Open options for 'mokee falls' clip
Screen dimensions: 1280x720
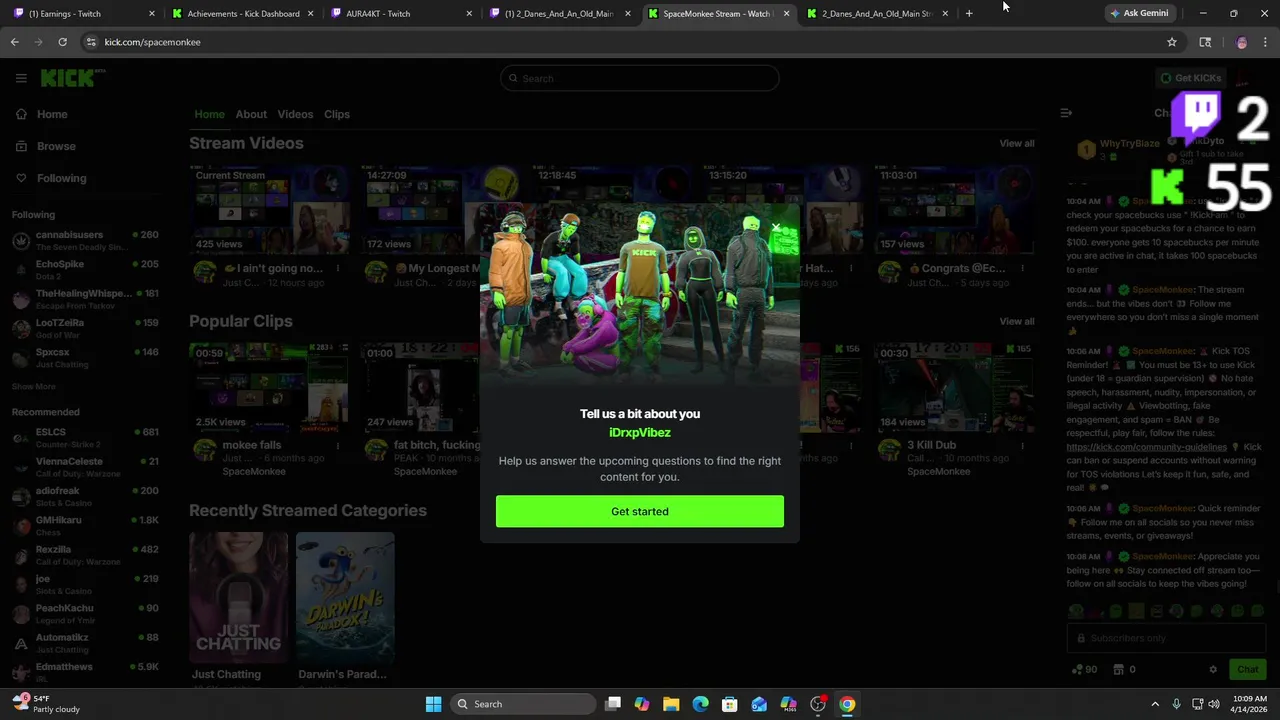point(337,445)
